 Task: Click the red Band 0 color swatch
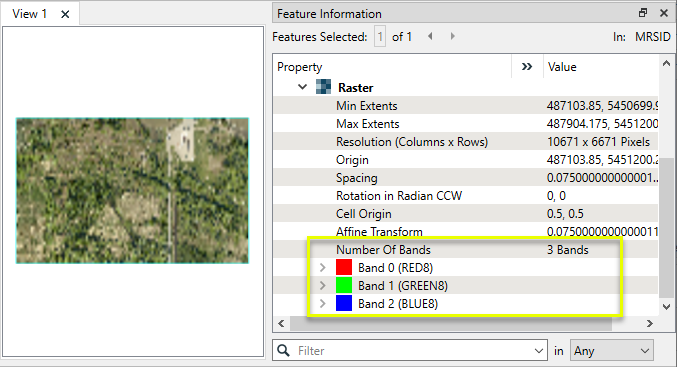pyautogui.click(x=344, y=267)
